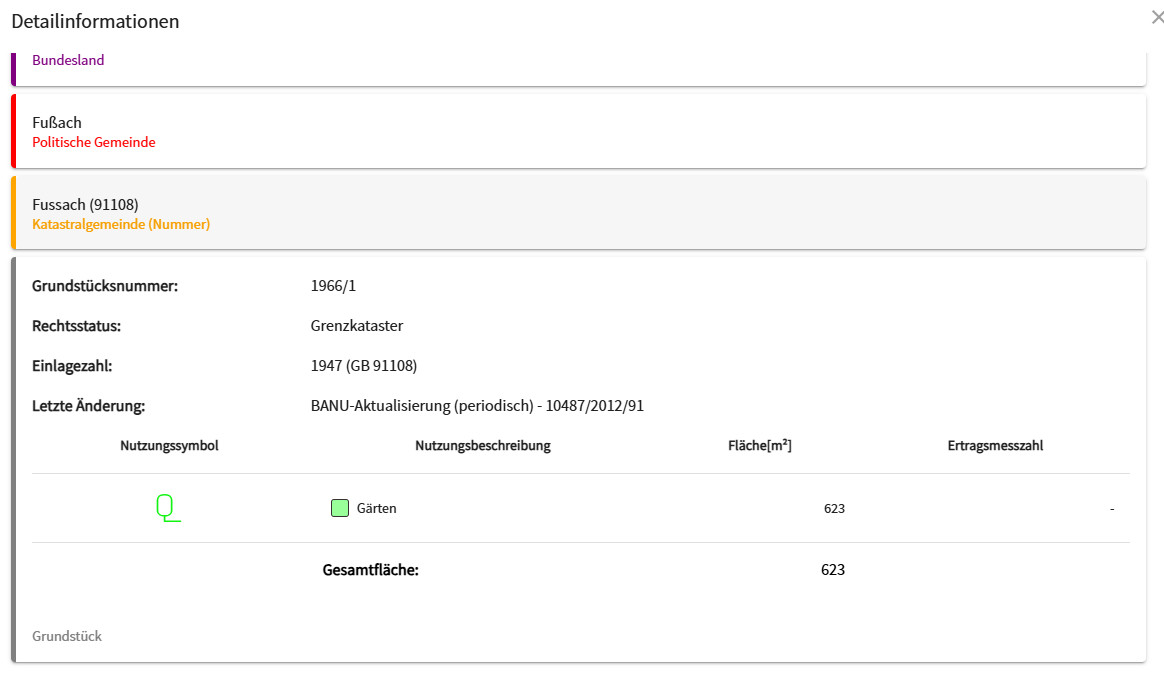The height and width of the screenshot is (675, 1164).
Task: Click the Grundstück footer label
Action: click(67, 636)
